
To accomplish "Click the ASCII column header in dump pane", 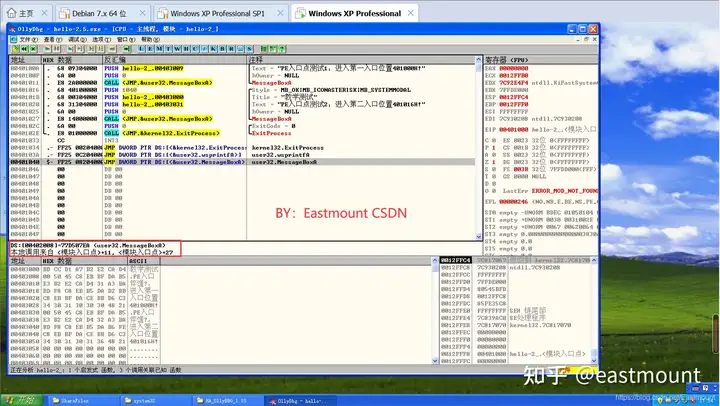I will [x=143, y=261].
